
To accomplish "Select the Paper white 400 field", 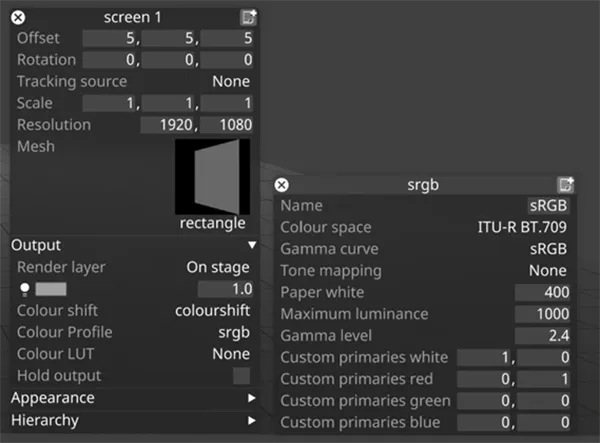I will [542, 292].
